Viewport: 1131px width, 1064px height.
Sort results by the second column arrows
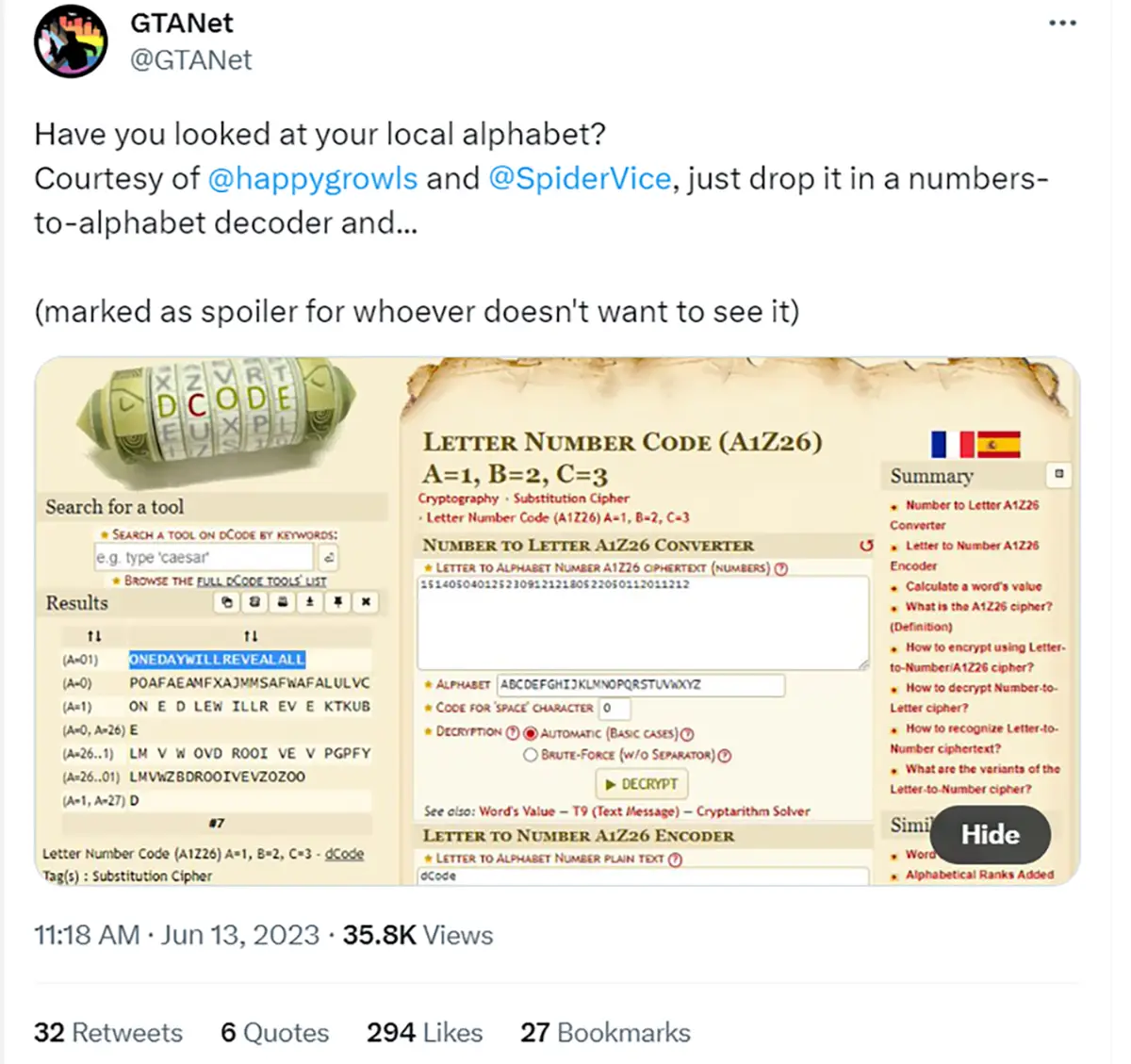click(251, 636)
